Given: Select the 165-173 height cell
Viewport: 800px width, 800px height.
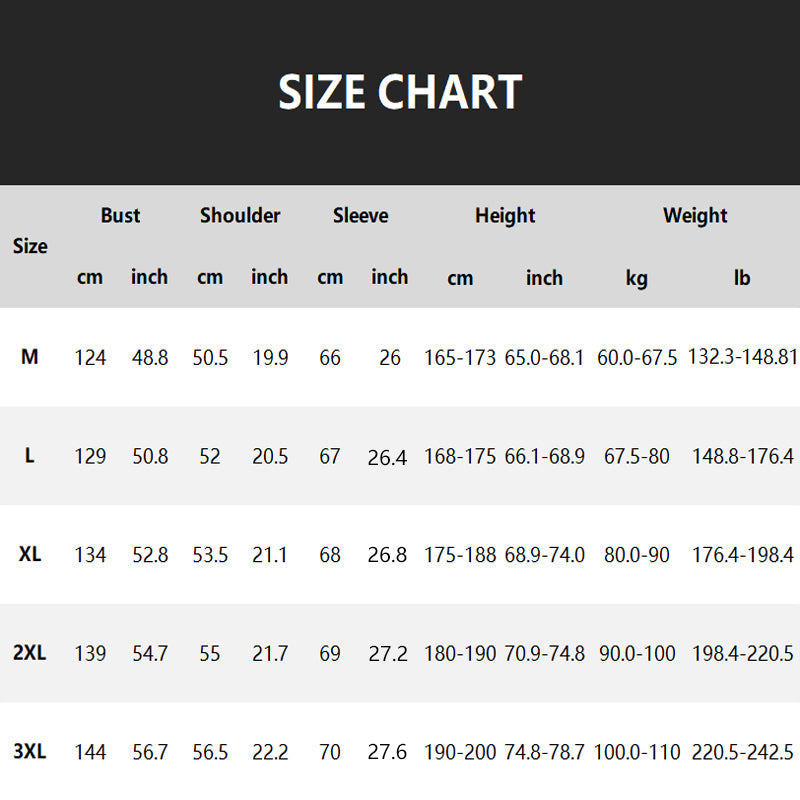Looking at the screenshot, I should [x=460, y=357].
